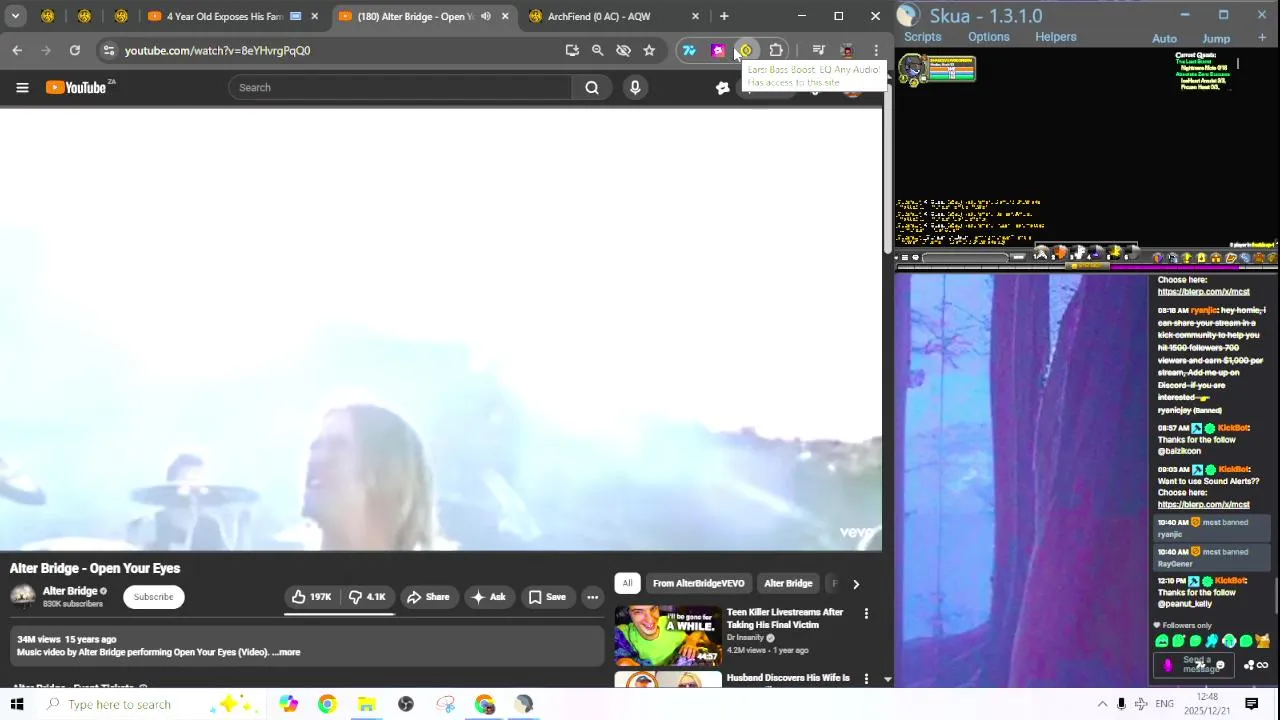The height and width of the screenshot is (720, 1280).
Task: Share the Alter Bridge video
Action: (x=428, y=597)
